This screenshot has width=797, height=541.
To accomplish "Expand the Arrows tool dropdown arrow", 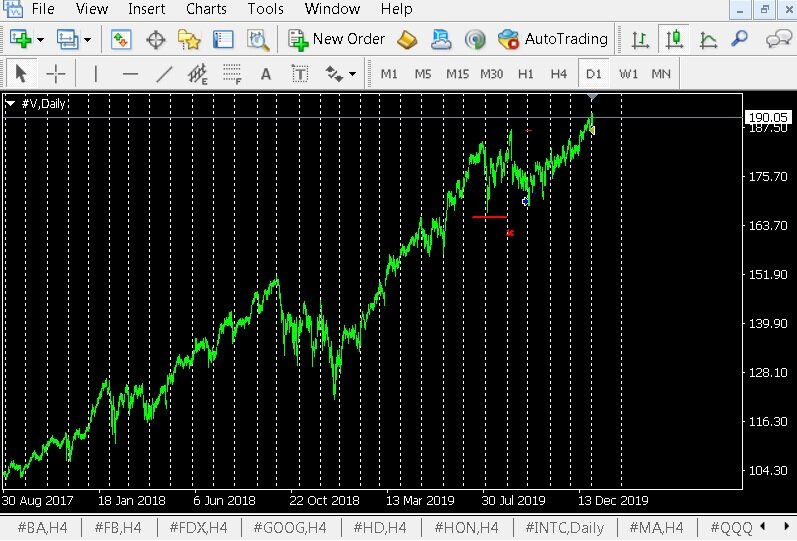I will 353,74.
